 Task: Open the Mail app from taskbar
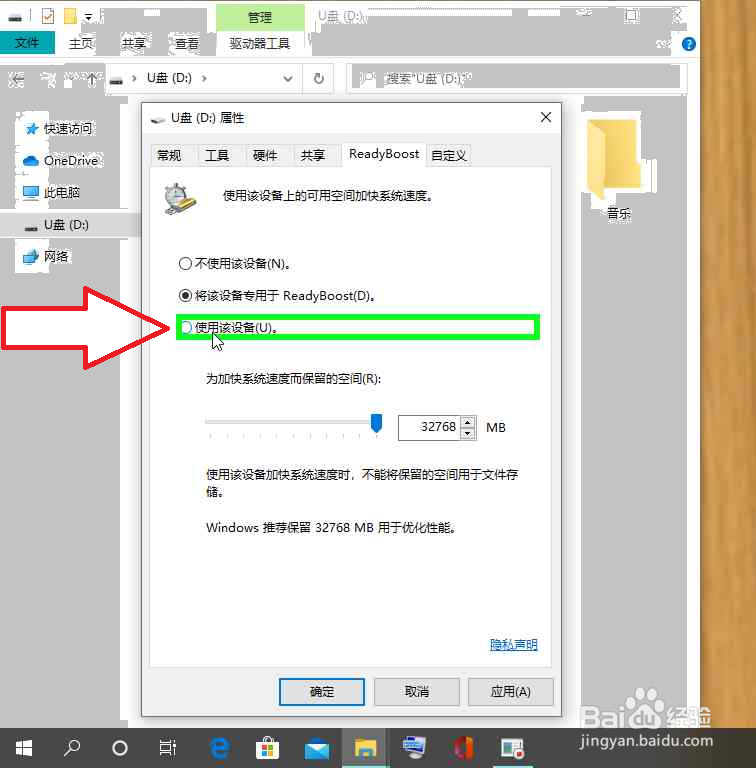(317, 748)
